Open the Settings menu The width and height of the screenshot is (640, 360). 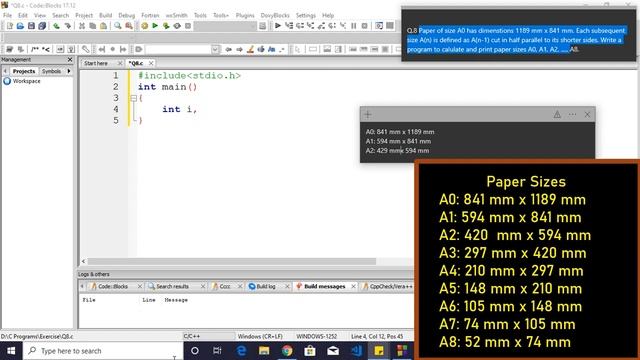[306, 15]
